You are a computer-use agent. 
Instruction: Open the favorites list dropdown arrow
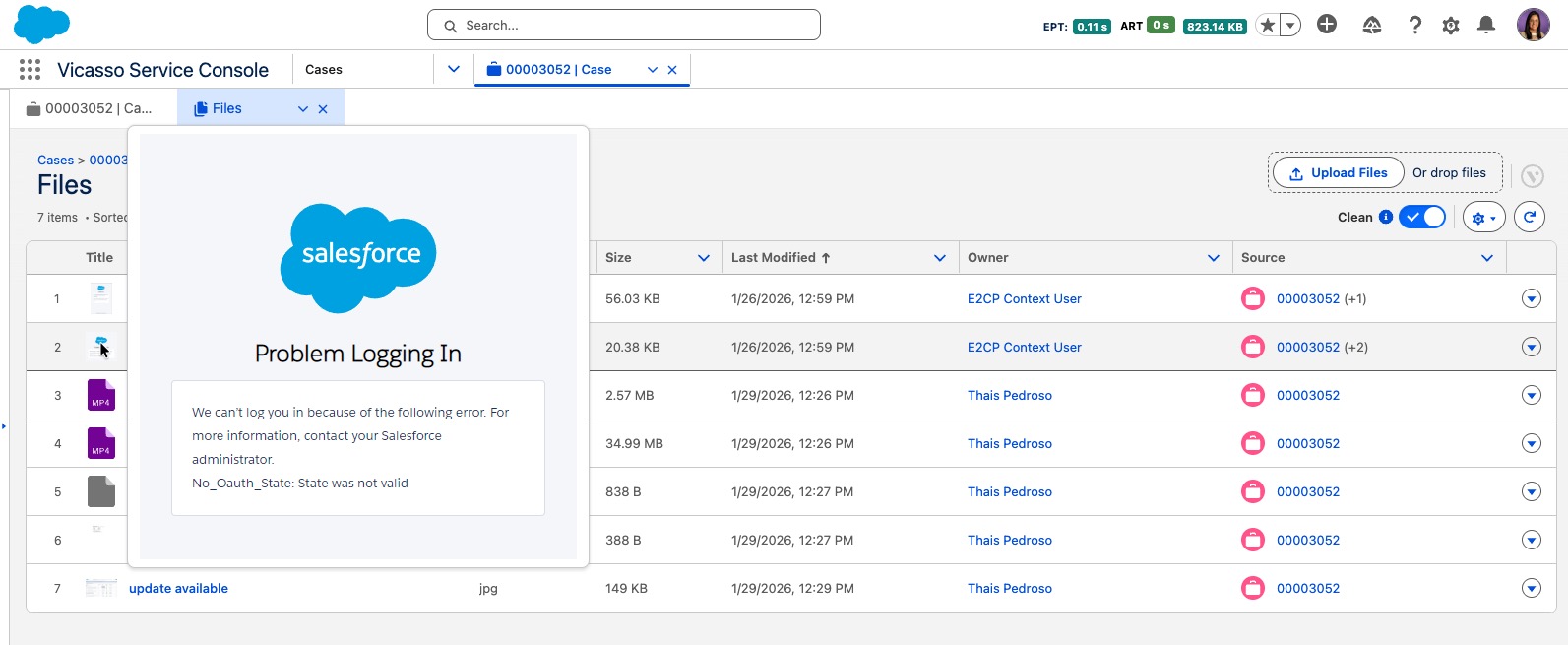(x=1290, y=26)
